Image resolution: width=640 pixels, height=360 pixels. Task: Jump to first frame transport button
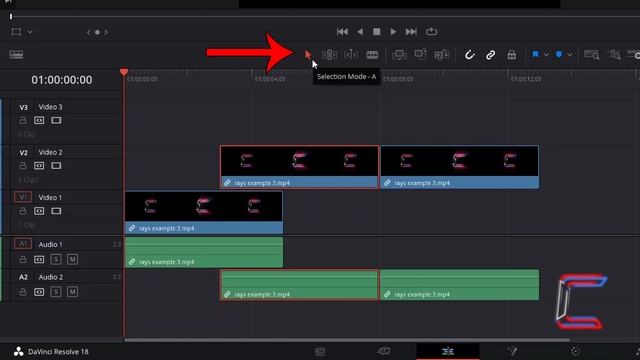click(342, 32)
